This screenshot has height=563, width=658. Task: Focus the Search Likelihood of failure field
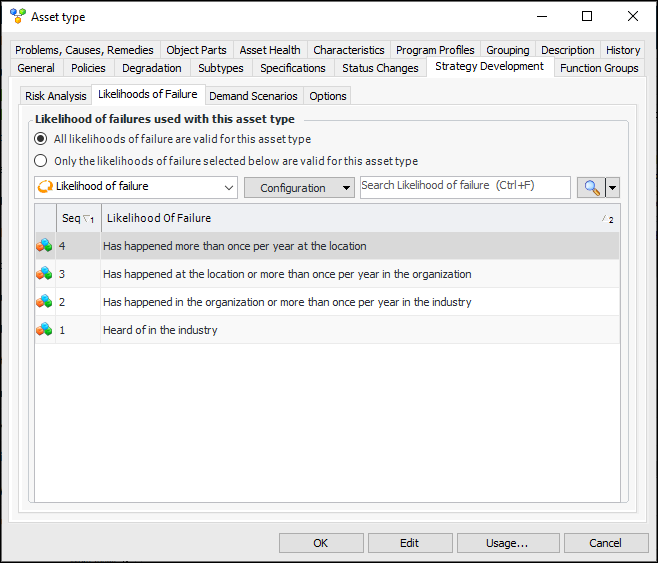pos(464,187)
